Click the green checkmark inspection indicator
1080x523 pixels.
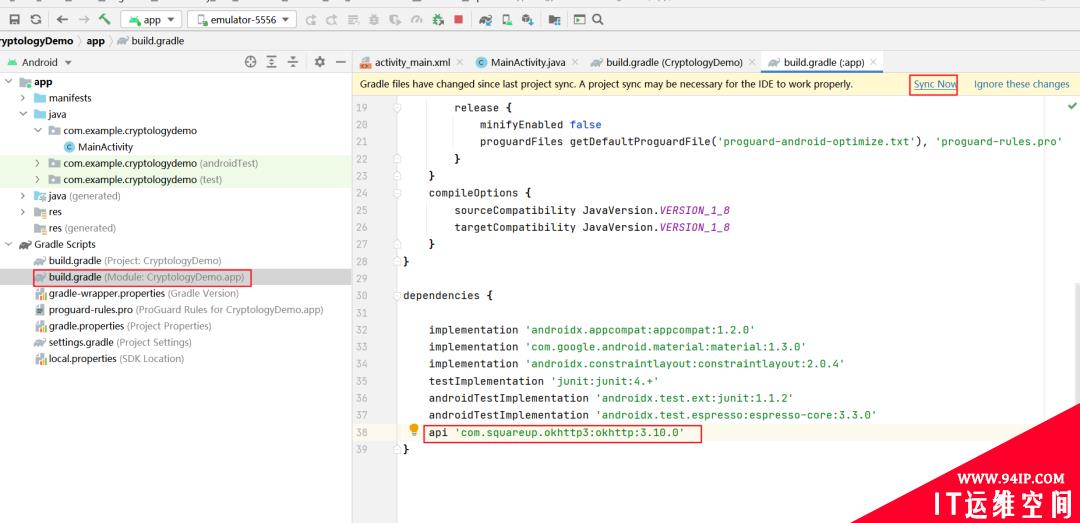(x=1072, y=106)
